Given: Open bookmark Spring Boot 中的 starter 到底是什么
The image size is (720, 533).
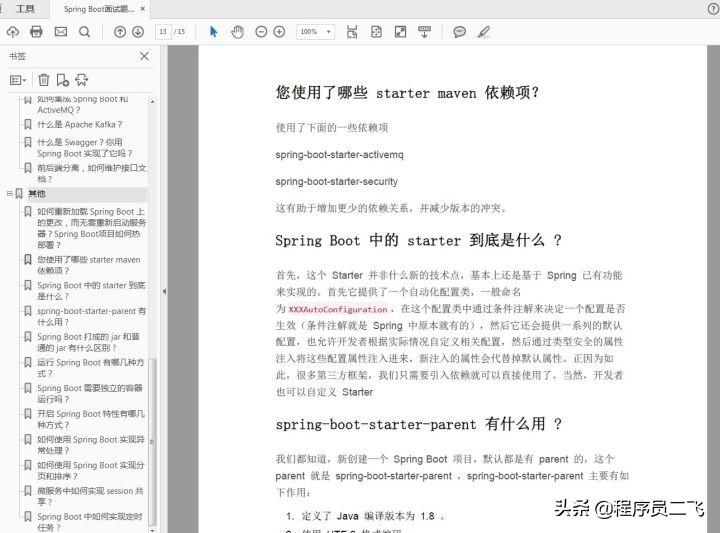Looking at the screenshot, I should (91, 291).
